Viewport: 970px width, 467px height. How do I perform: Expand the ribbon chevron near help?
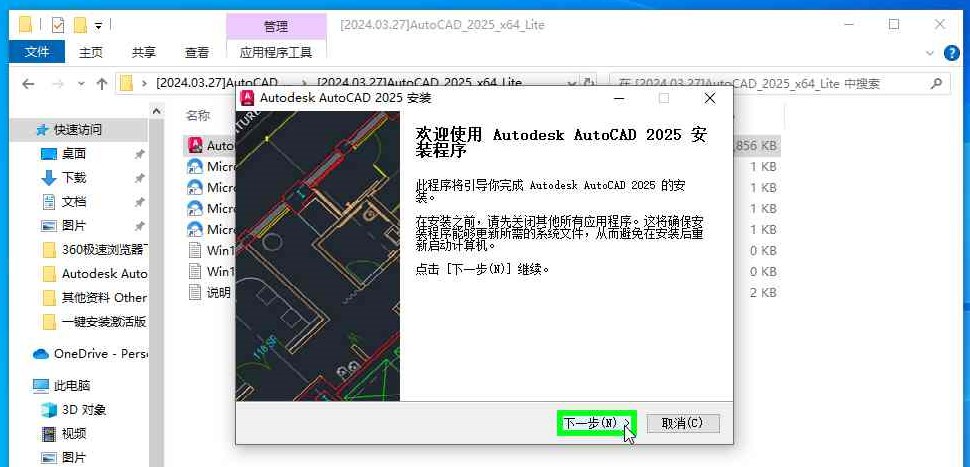point(929,53)
